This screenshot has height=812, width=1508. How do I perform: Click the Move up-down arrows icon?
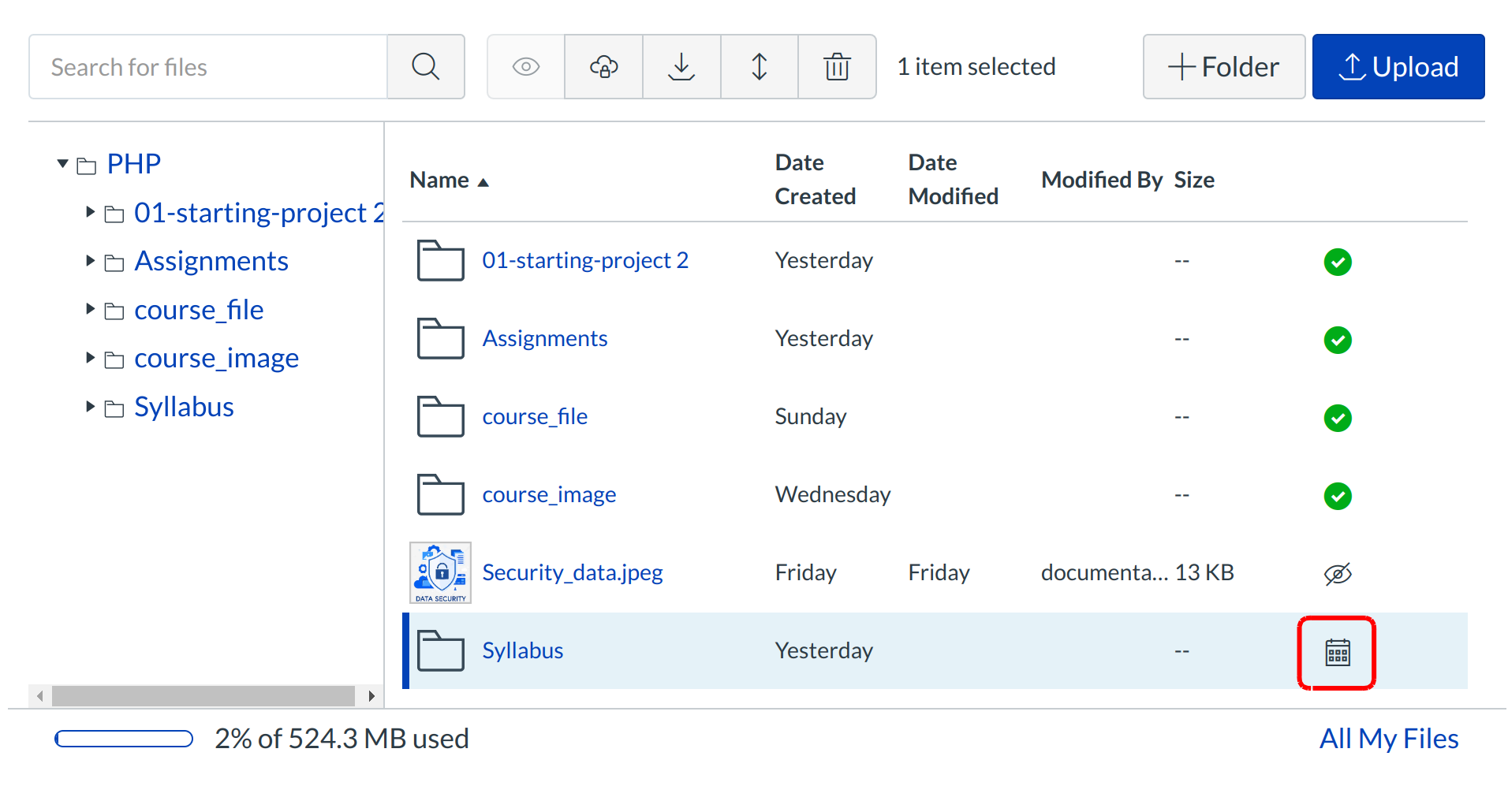tap(759, 67)
